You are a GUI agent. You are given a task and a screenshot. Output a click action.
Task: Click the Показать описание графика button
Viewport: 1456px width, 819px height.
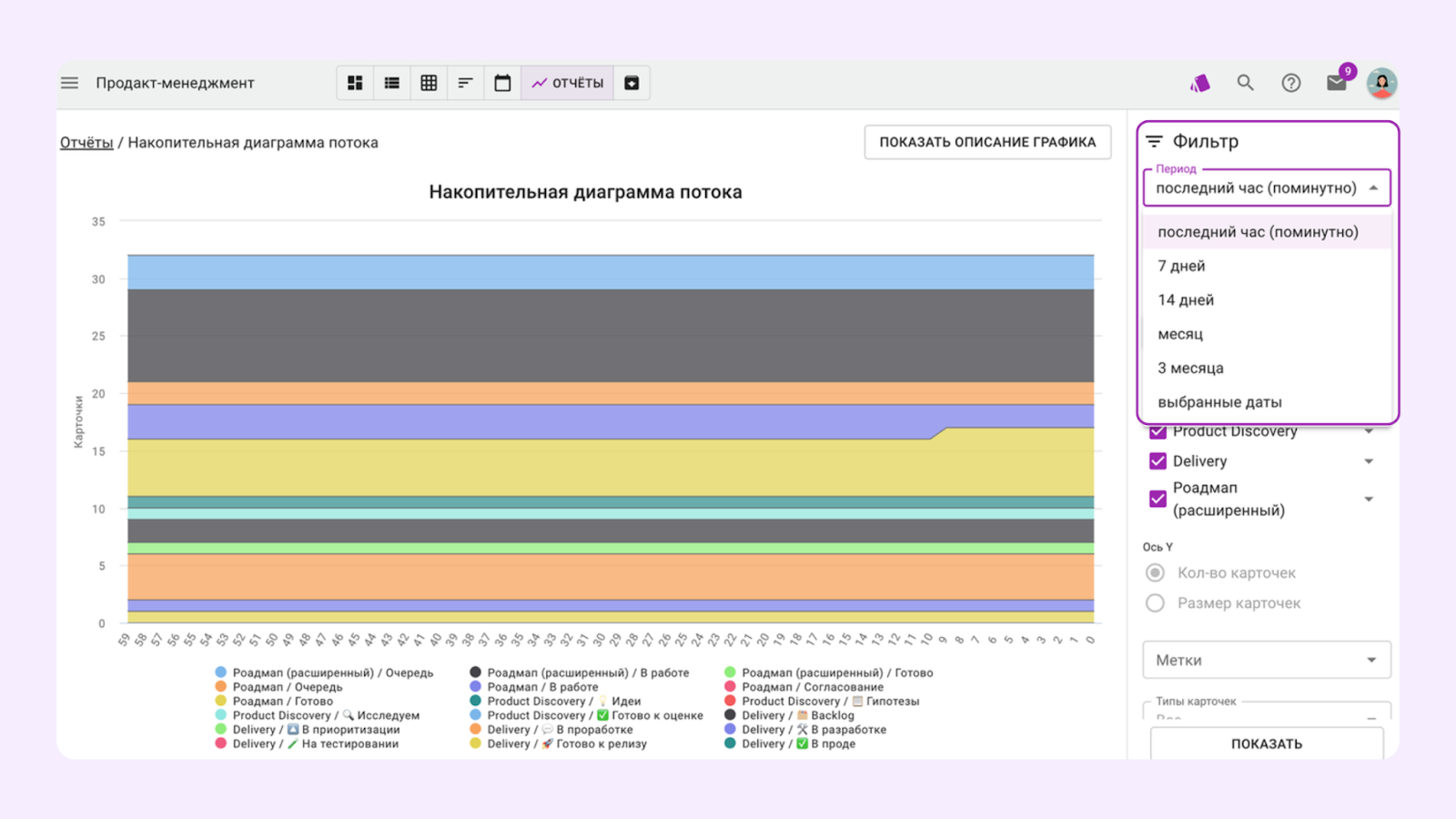point(987,142)
